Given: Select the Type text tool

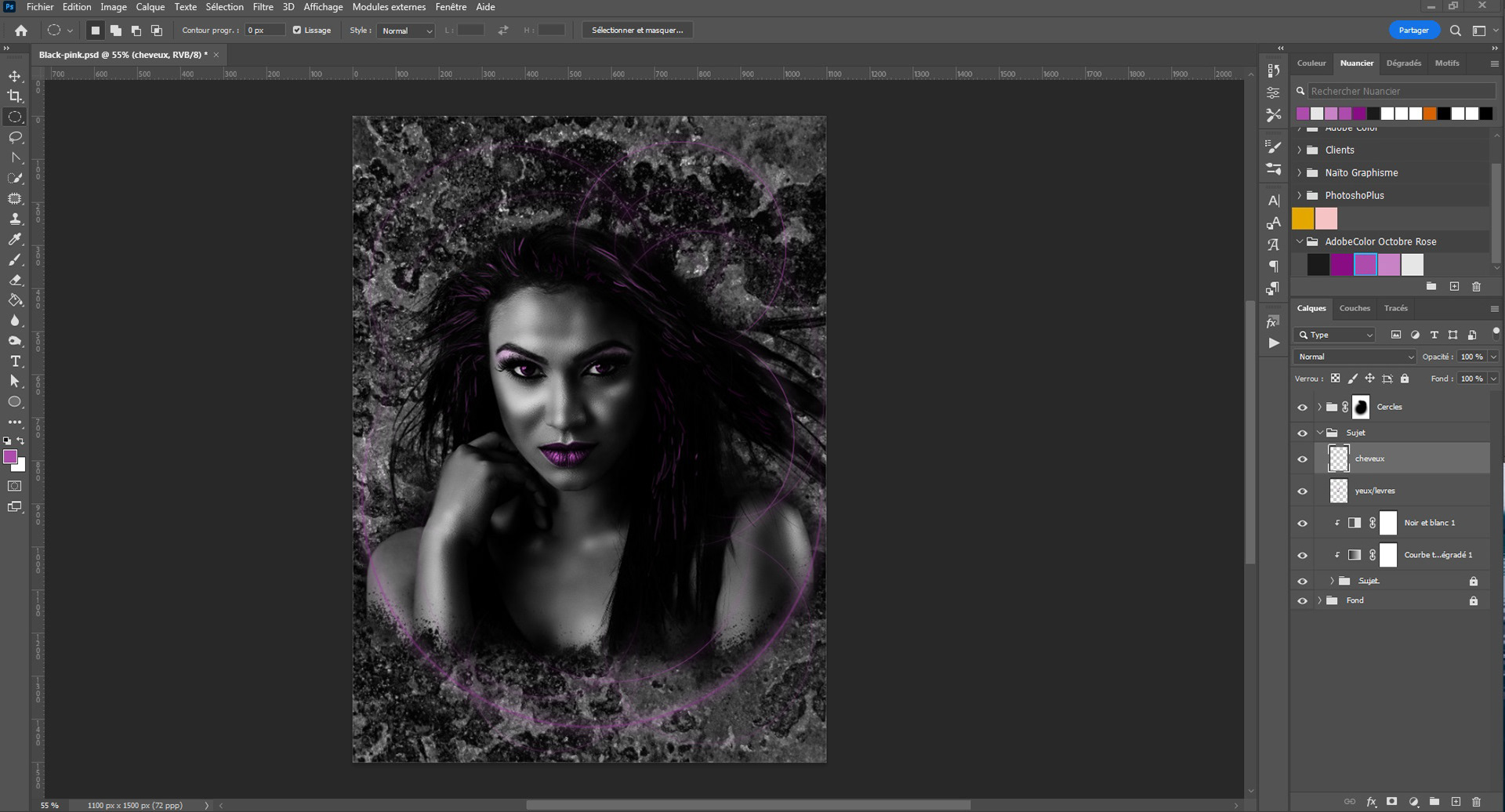Looking at the screenshot, I should [x=15, y=361].
